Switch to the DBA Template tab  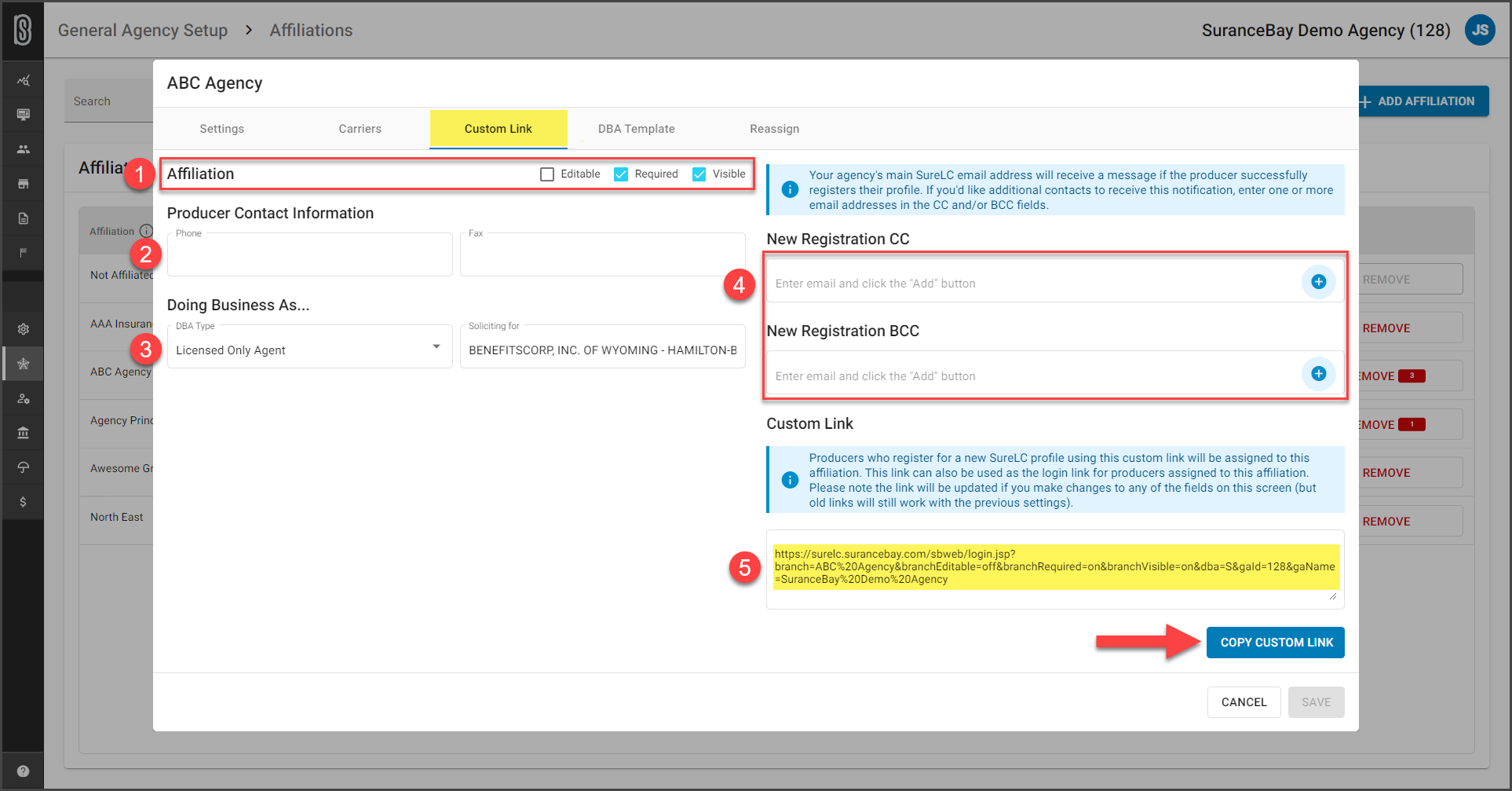point(637,129)
